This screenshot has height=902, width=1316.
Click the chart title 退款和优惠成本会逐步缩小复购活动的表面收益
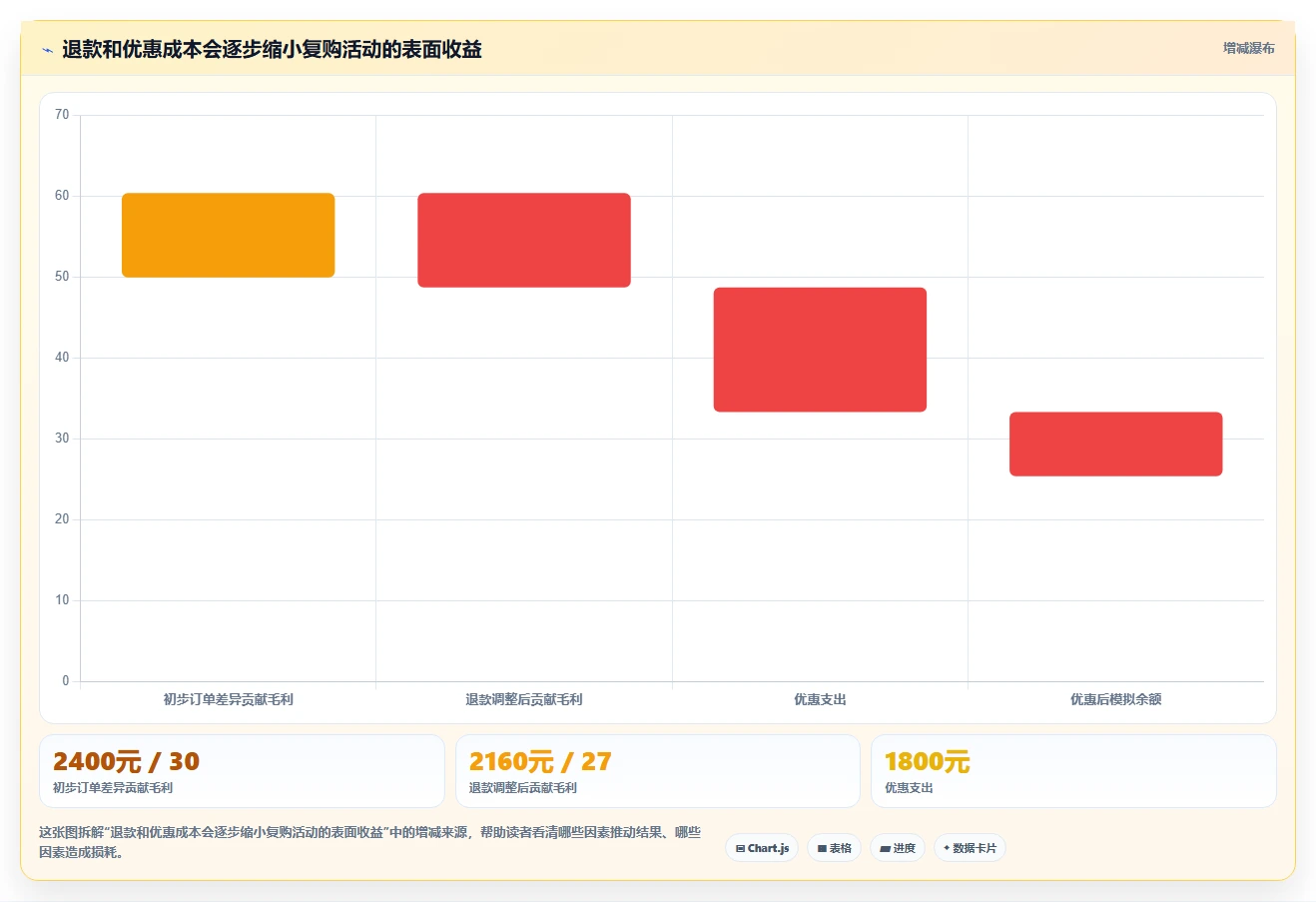[x=272, y=49]
